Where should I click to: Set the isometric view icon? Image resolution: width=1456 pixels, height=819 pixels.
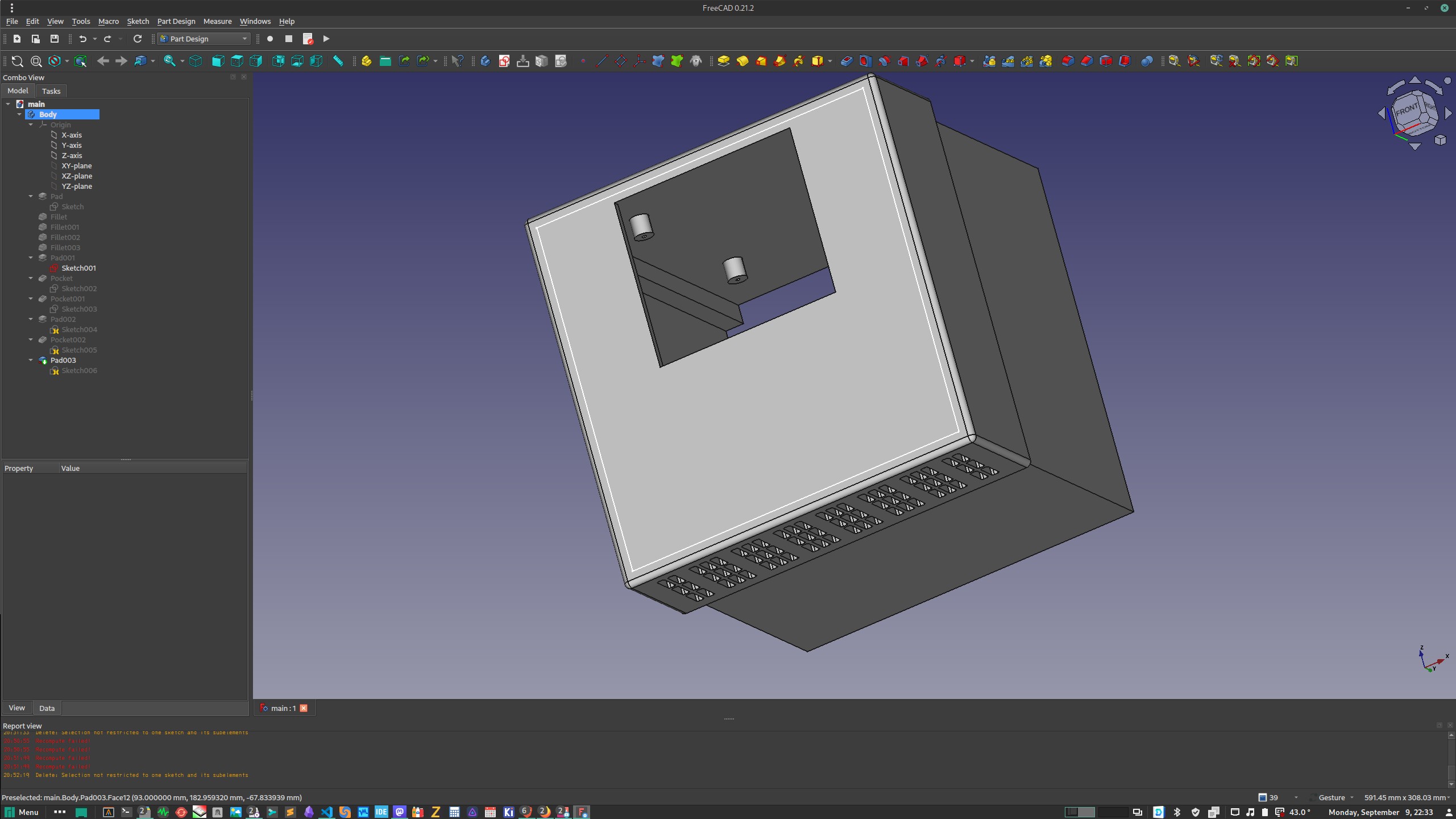click(x=196, y=61)
